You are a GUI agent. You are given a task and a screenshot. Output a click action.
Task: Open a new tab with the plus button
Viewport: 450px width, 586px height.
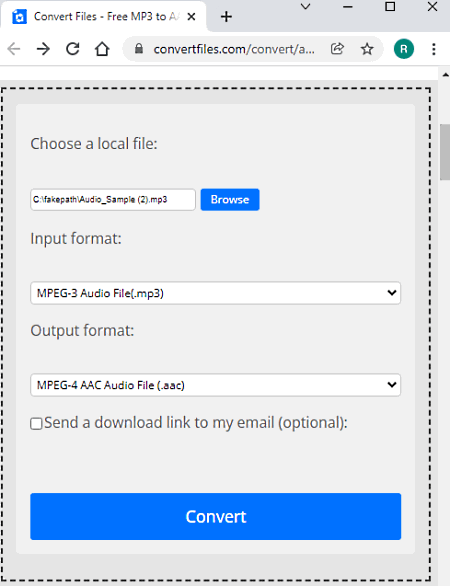pos(226,17)
